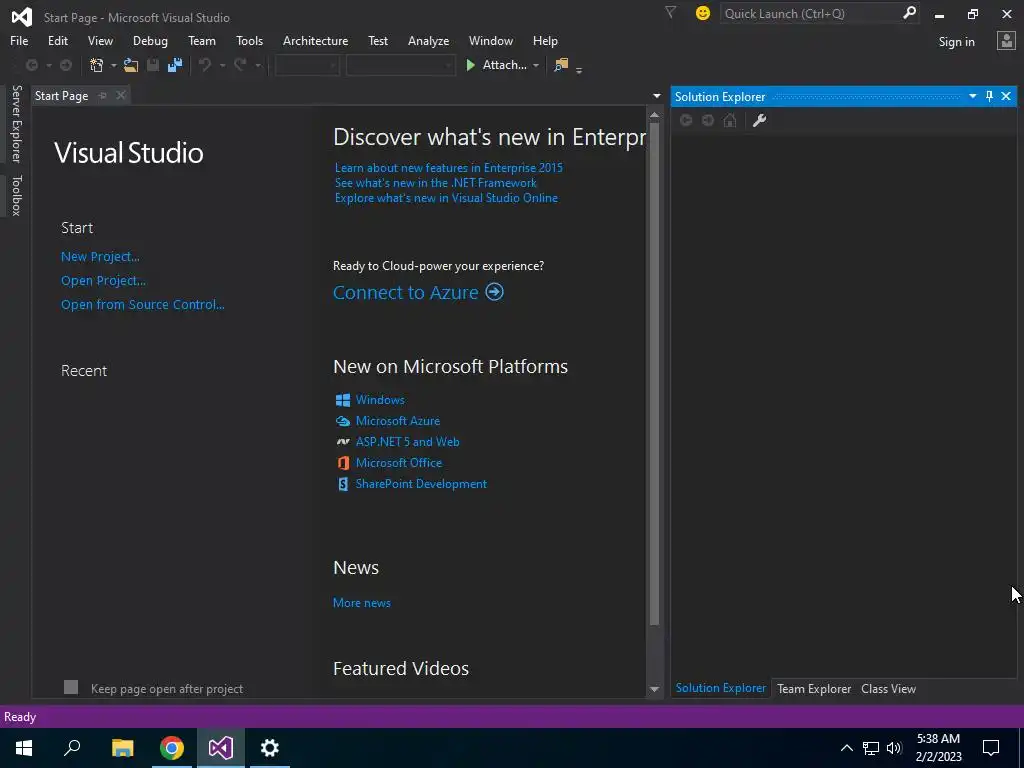1024x768 pixels.
Task: Click the Connect to Azure arrow icon
Action: [494, 291]
